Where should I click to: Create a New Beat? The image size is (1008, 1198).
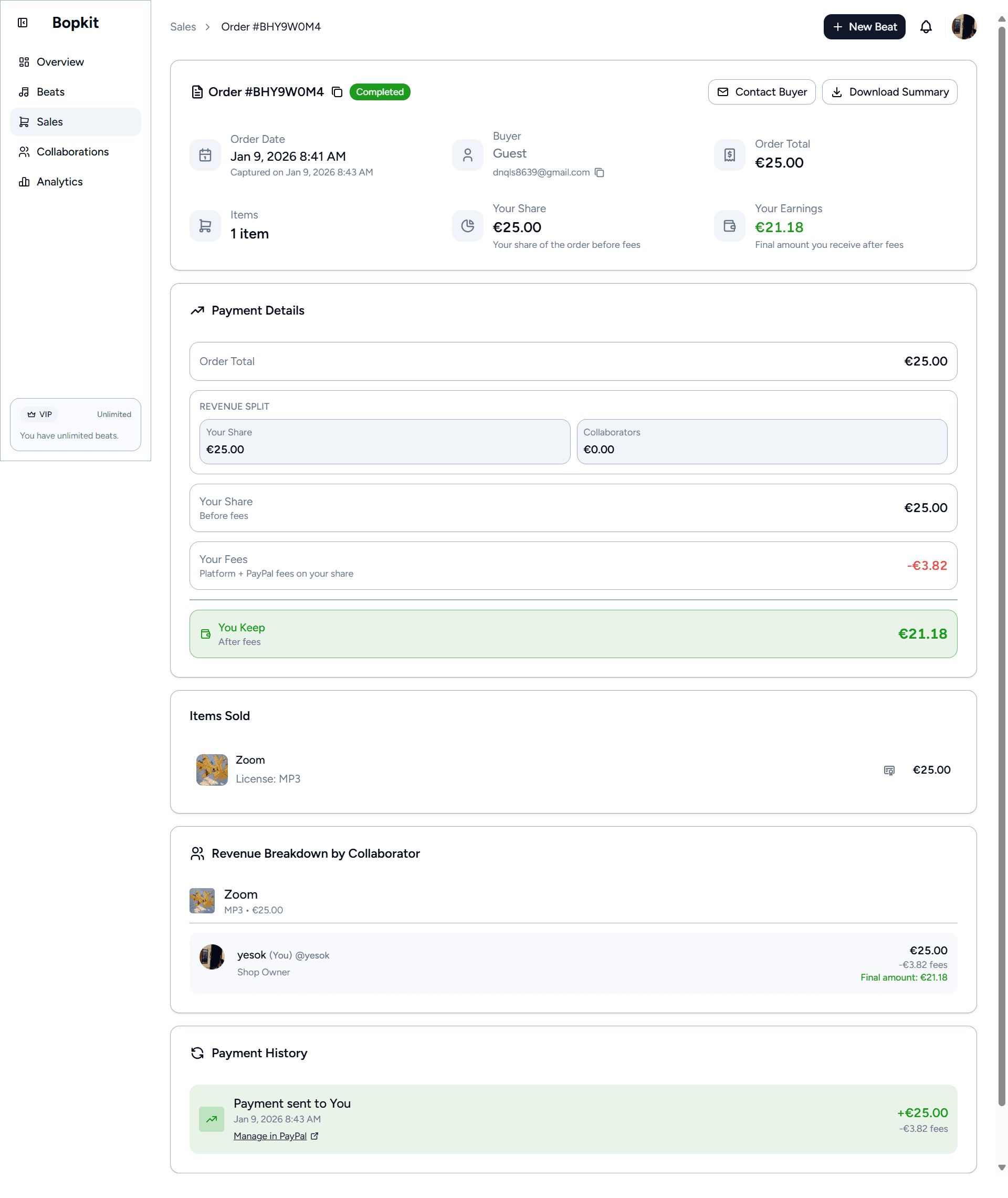click(x=864, y=26)
